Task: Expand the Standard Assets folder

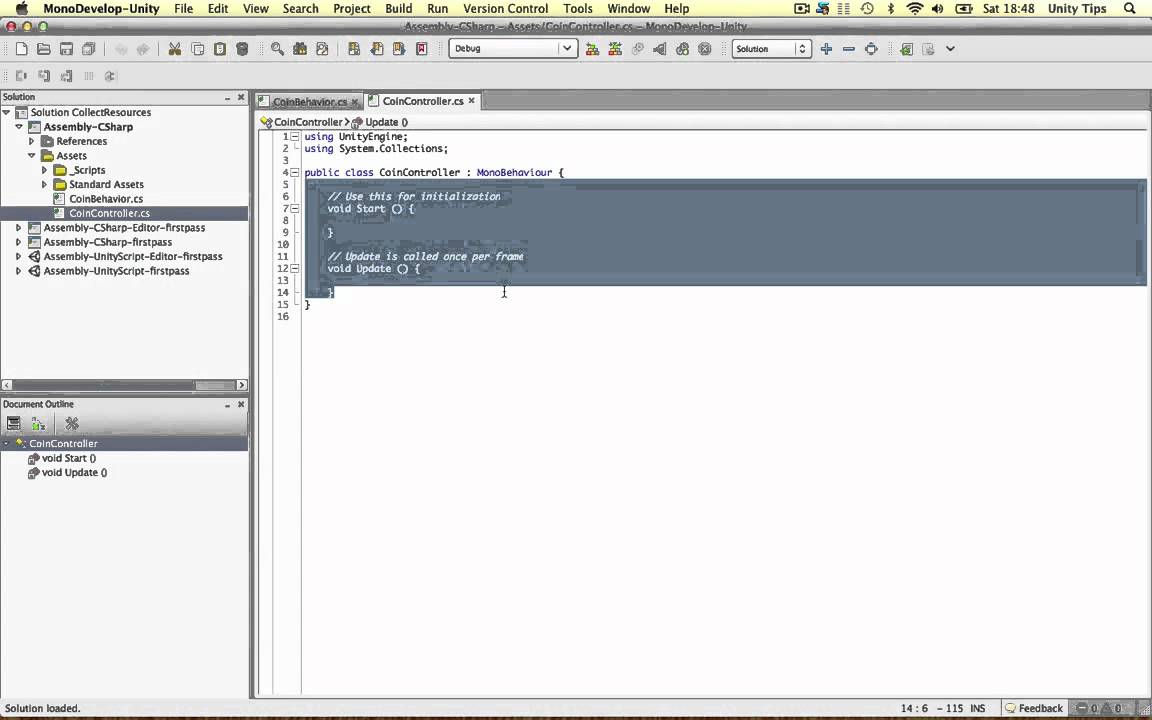Action: tap(44, 184)
